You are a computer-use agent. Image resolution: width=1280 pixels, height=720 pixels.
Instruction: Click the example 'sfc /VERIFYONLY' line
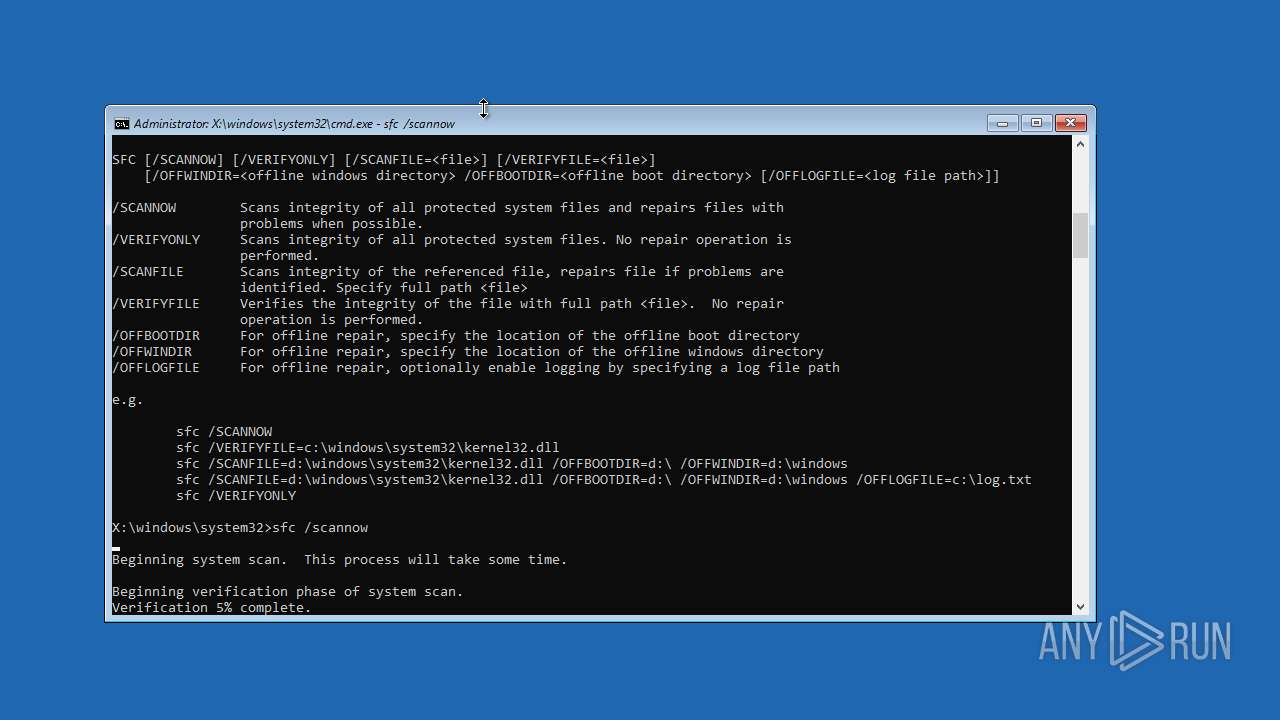point(236,496)
